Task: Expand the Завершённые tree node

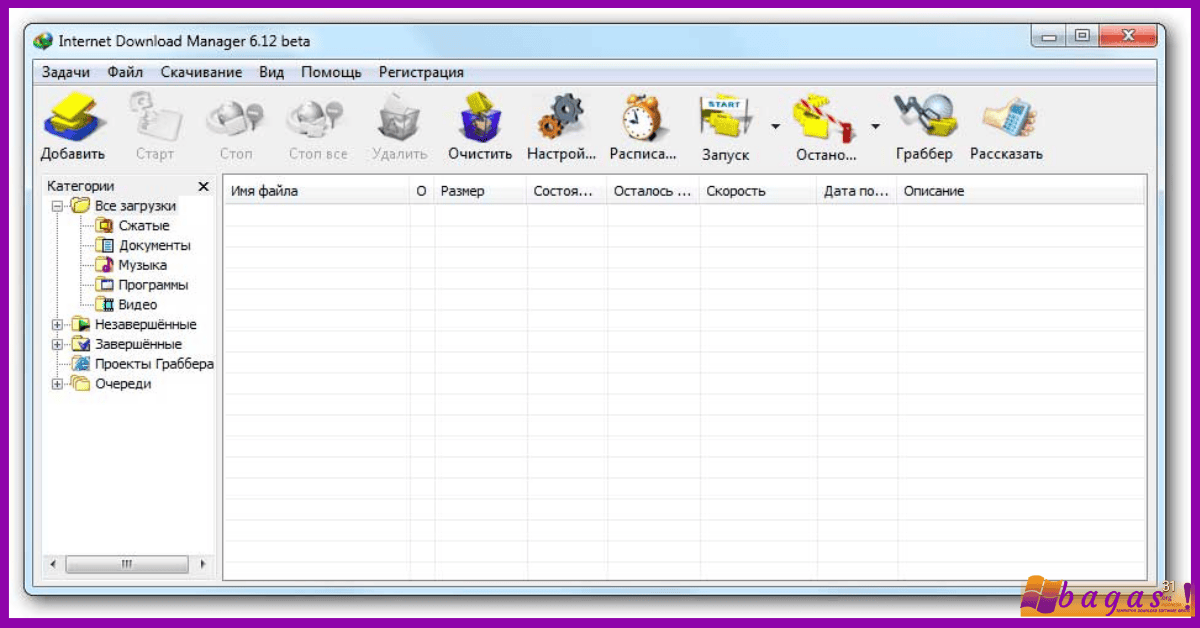Action: tap(58, 344)
